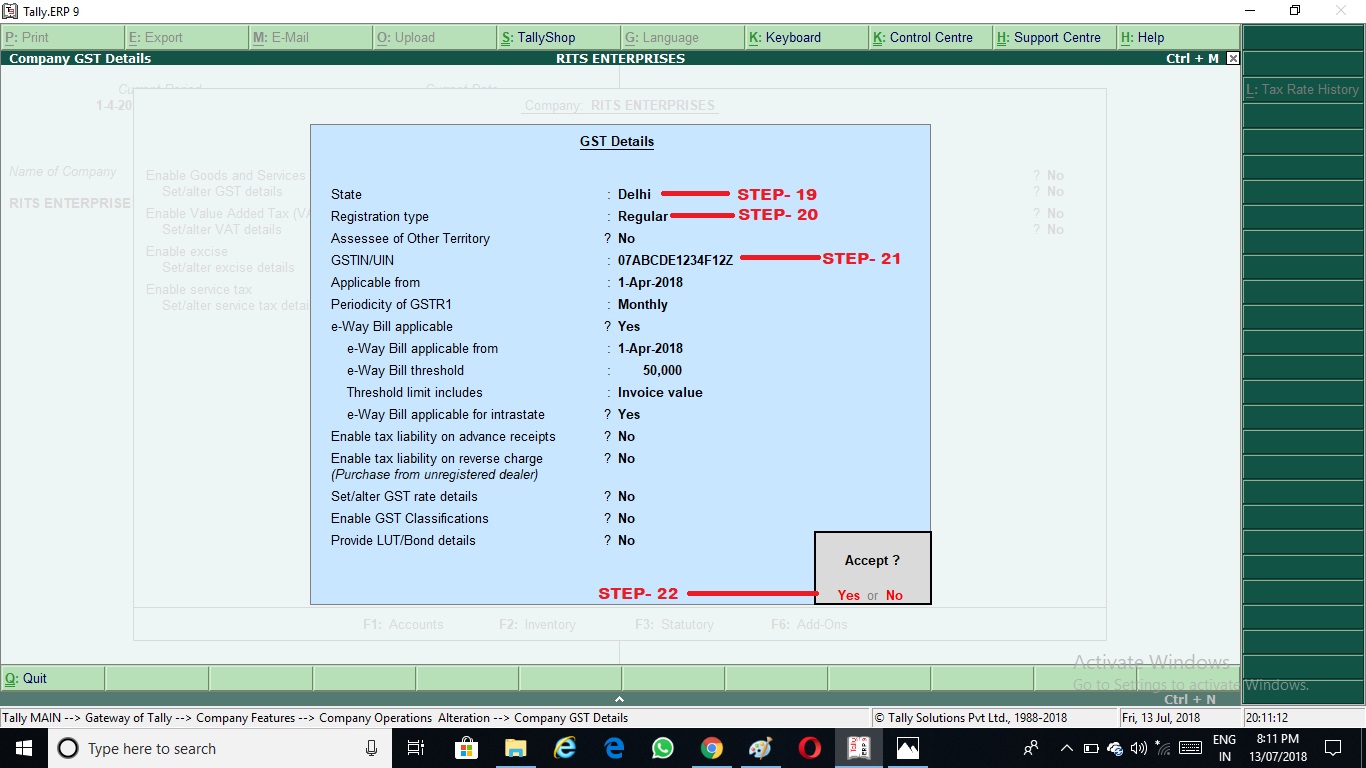Toggle tax liability on advance receipts
The width and height of the screenshot is (1366, 768).
(626, 436)
